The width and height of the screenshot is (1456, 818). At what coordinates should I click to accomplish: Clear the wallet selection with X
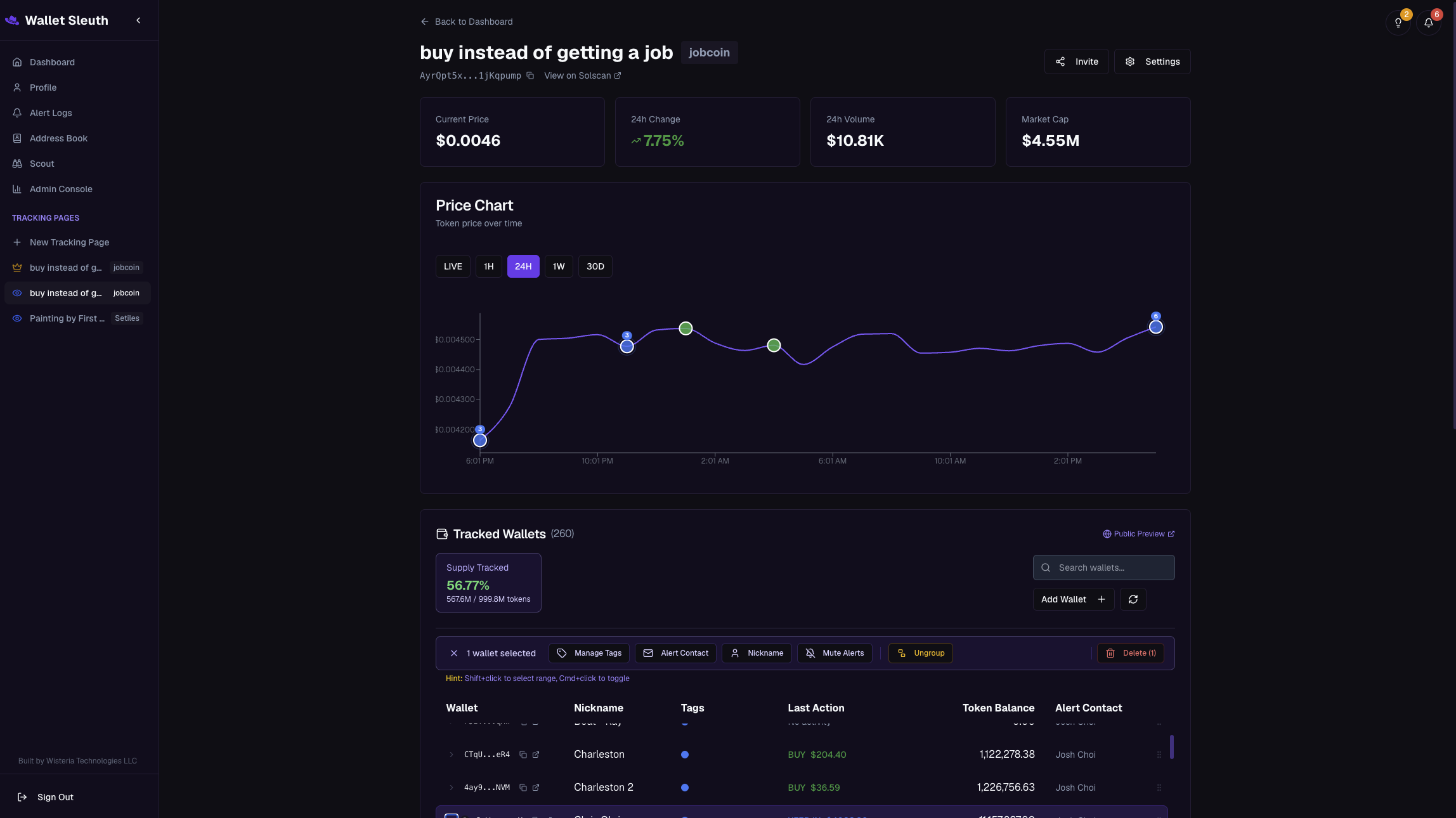454,653
